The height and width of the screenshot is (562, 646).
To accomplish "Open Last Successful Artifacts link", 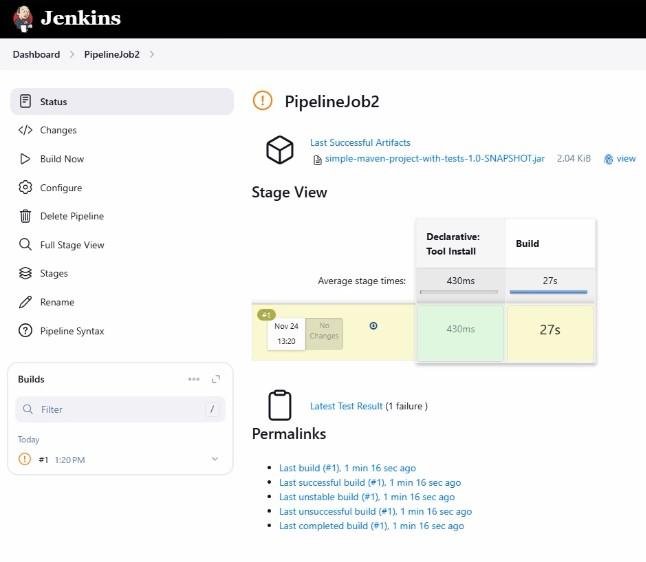I will (x=360, y=143).
